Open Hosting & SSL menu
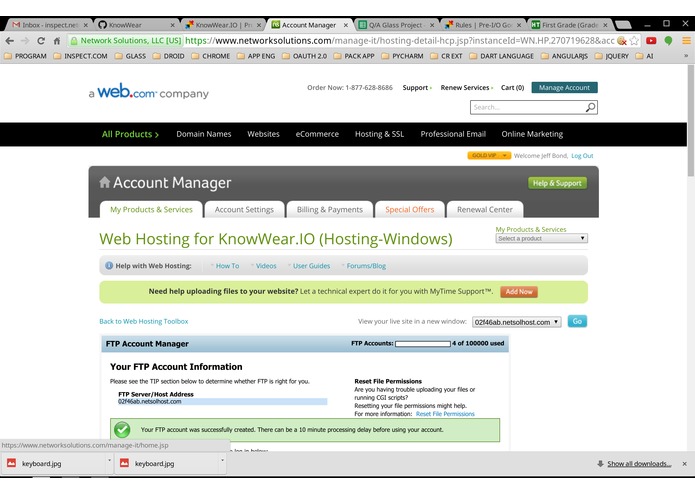 (379, 134)
